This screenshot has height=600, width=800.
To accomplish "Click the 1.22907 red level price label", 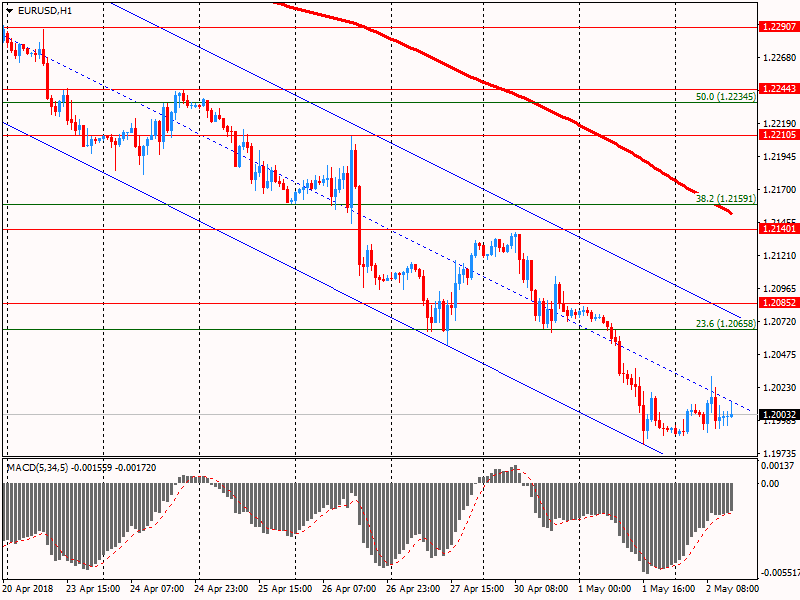I will pyautogui.click(x=779, y=27).
